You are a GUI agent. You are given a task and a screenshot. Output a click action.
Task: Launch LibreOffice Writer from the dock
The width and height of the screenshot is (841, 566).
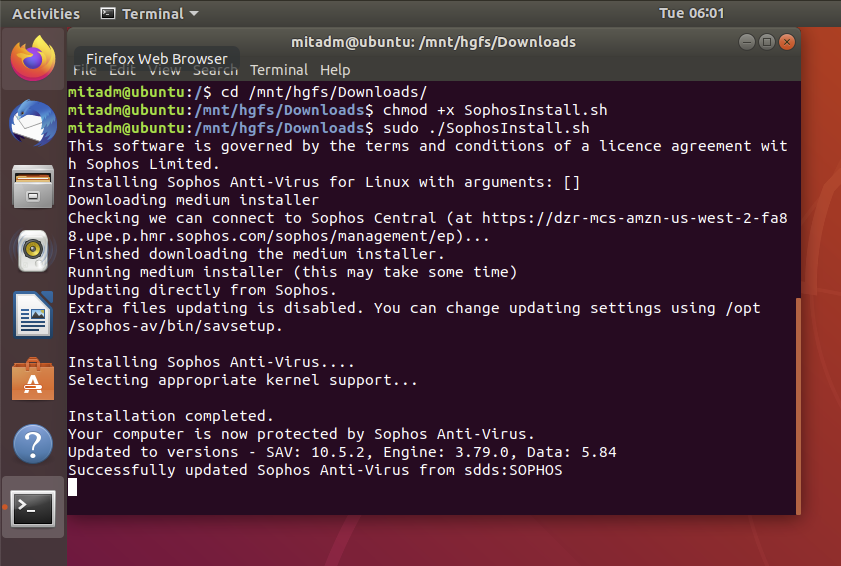tap(33, 315)
